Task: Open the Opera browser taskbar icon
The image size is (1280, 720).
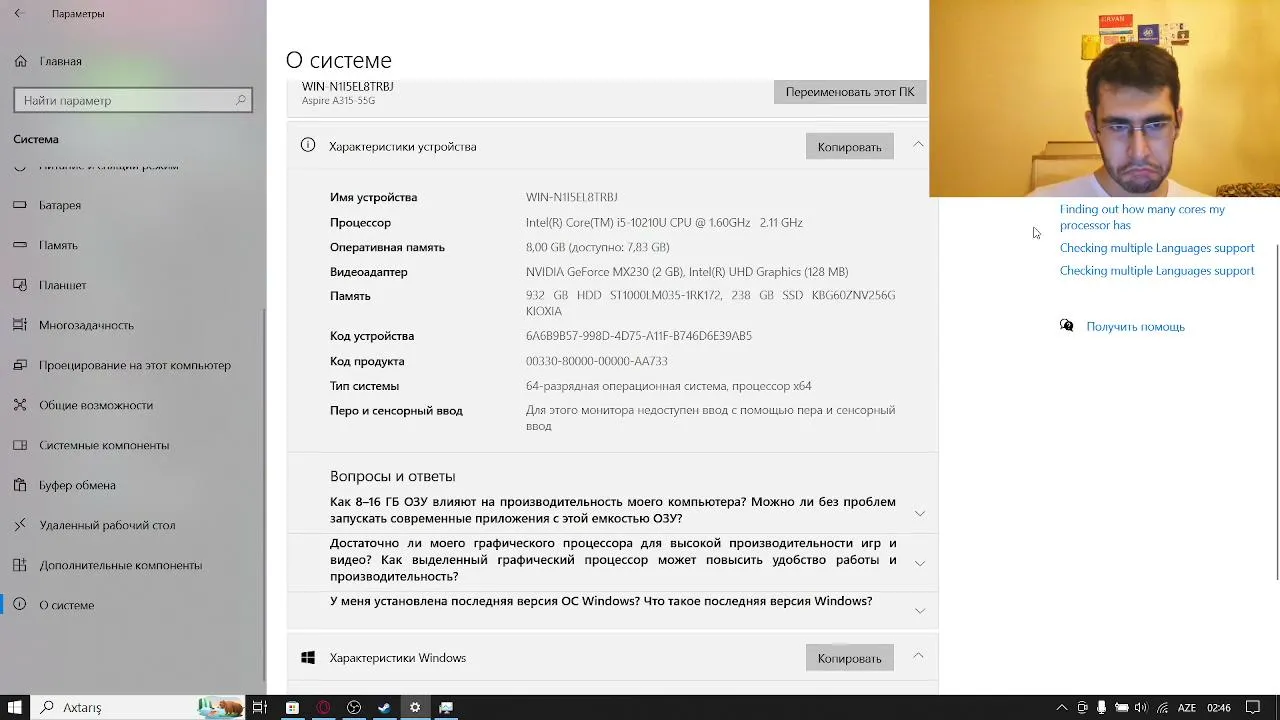Action: click(x=323, y=707)
